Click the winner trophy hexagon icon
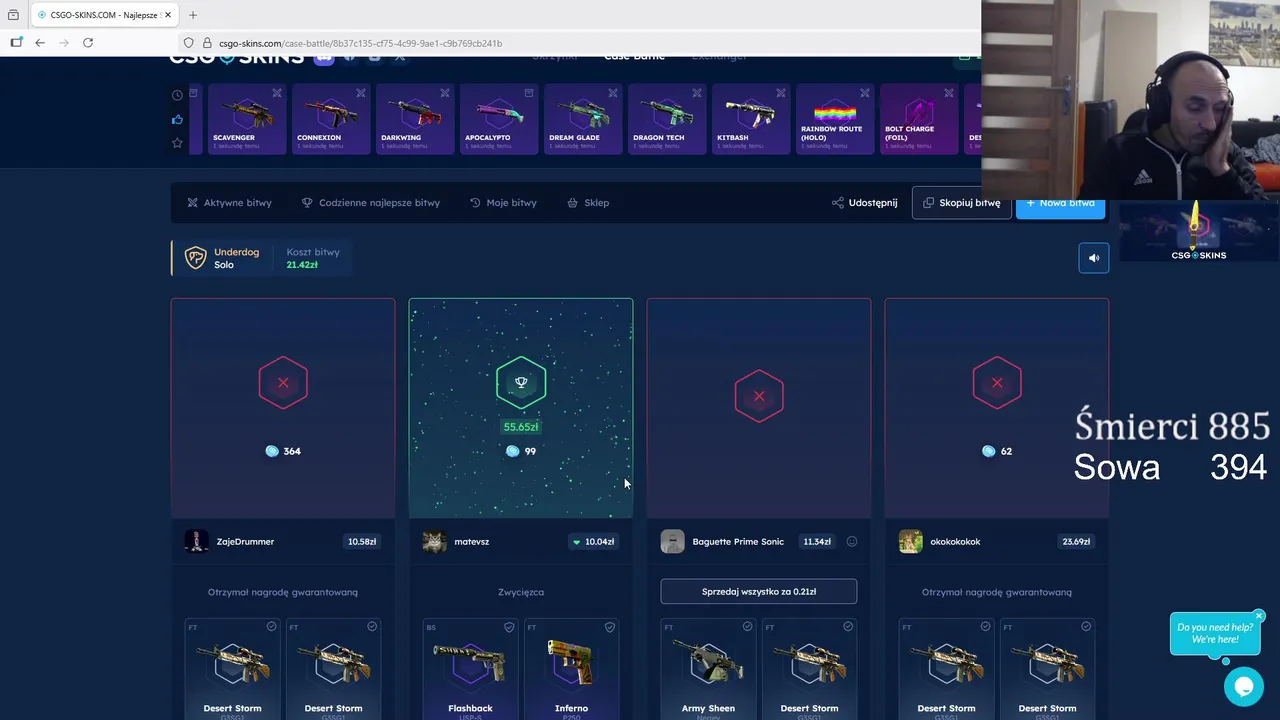Screen dimensions: 1280x720 pos(521,382)
